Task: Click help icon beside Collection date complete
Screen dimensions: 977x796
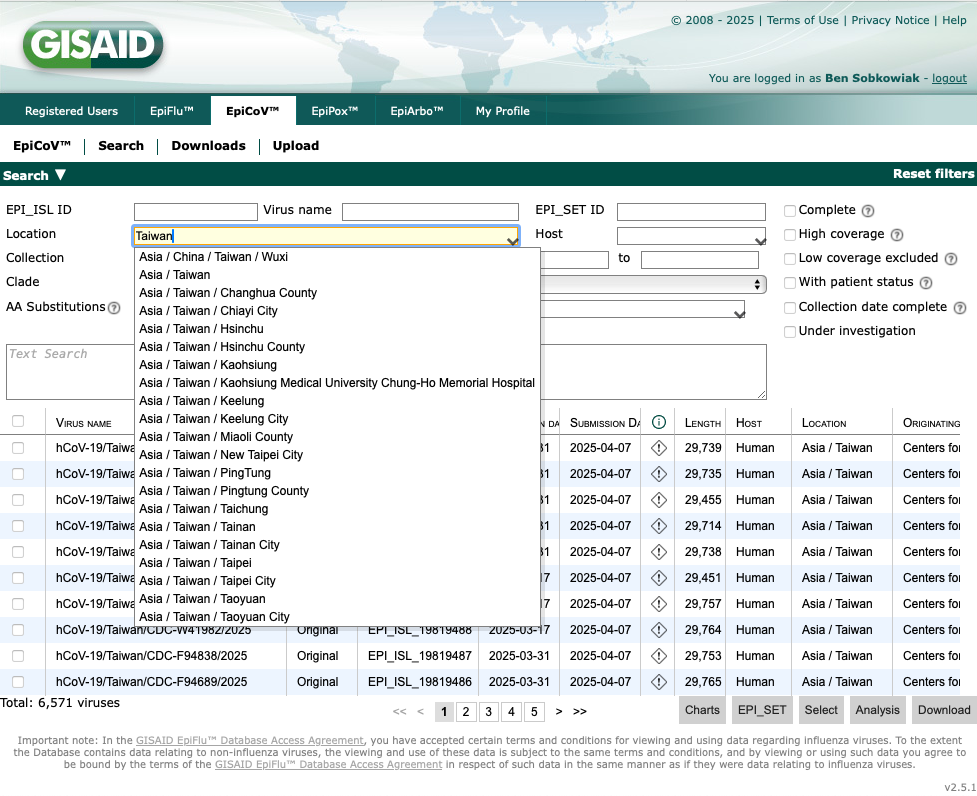Action: (x=959, y=308)
